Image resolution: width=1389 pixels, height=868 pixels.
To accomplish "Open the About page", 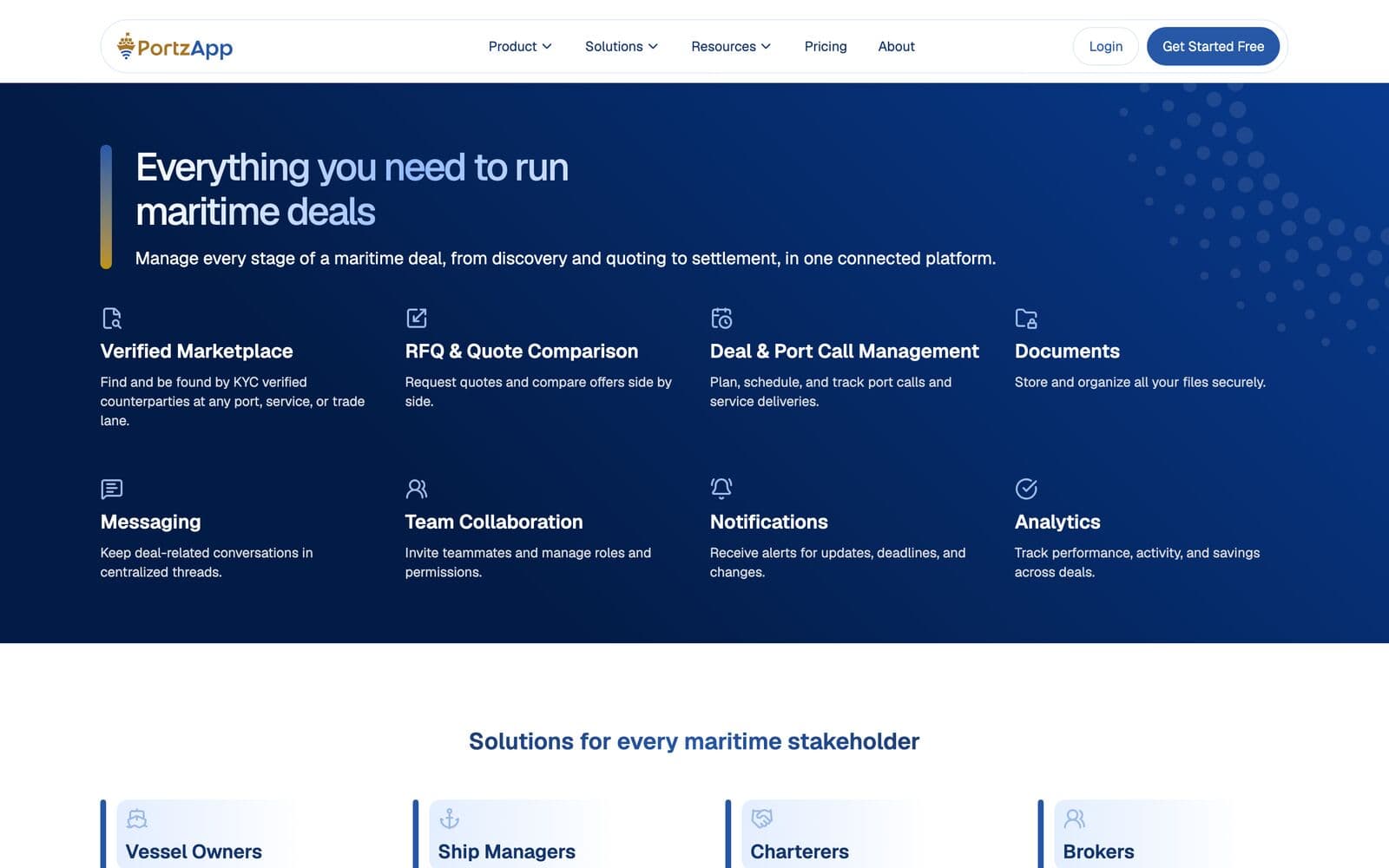I will 896,47.
